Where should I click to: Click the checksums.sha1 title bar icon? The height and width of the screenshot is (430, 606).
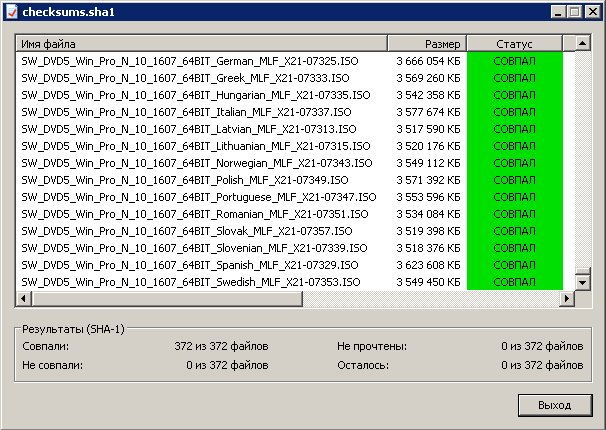tap(12, 12)
